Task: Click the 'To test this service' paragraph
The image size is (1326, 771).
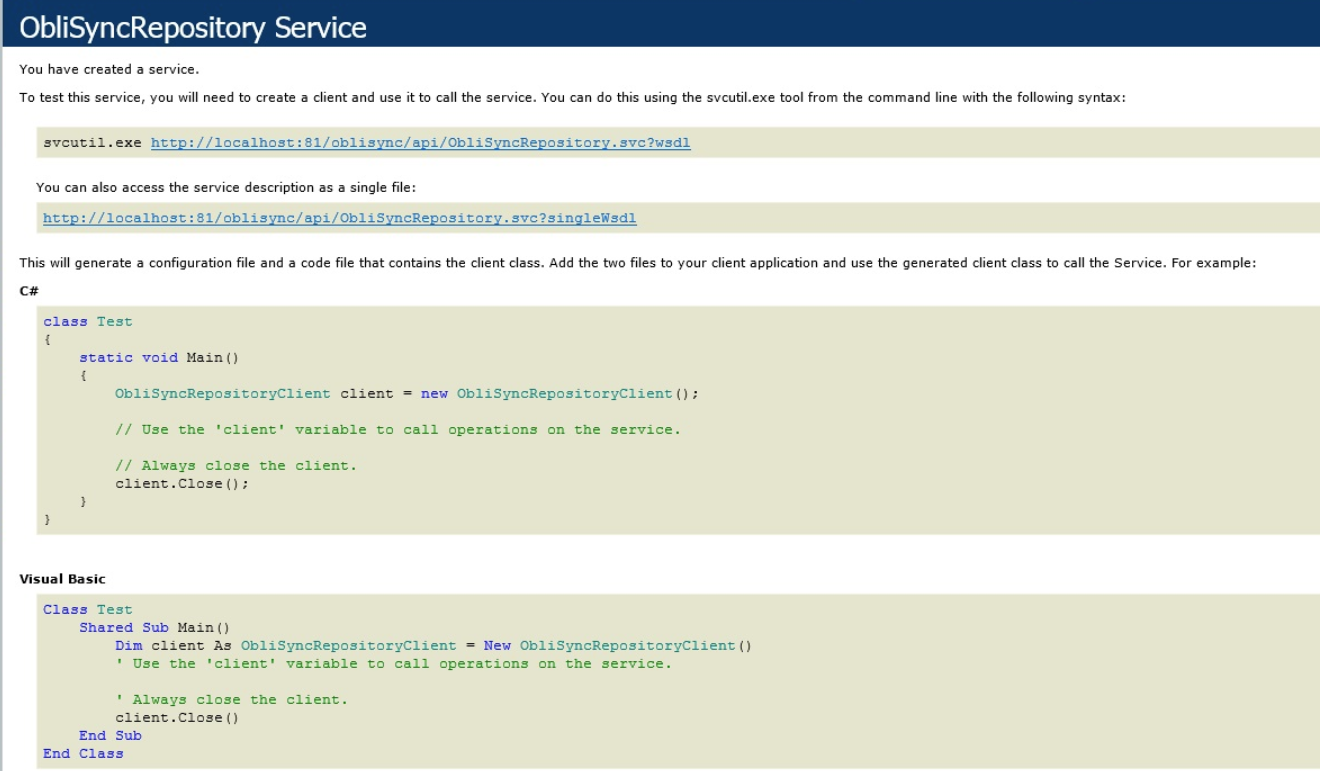Action: pyautogui.click(x=573, y=98)
